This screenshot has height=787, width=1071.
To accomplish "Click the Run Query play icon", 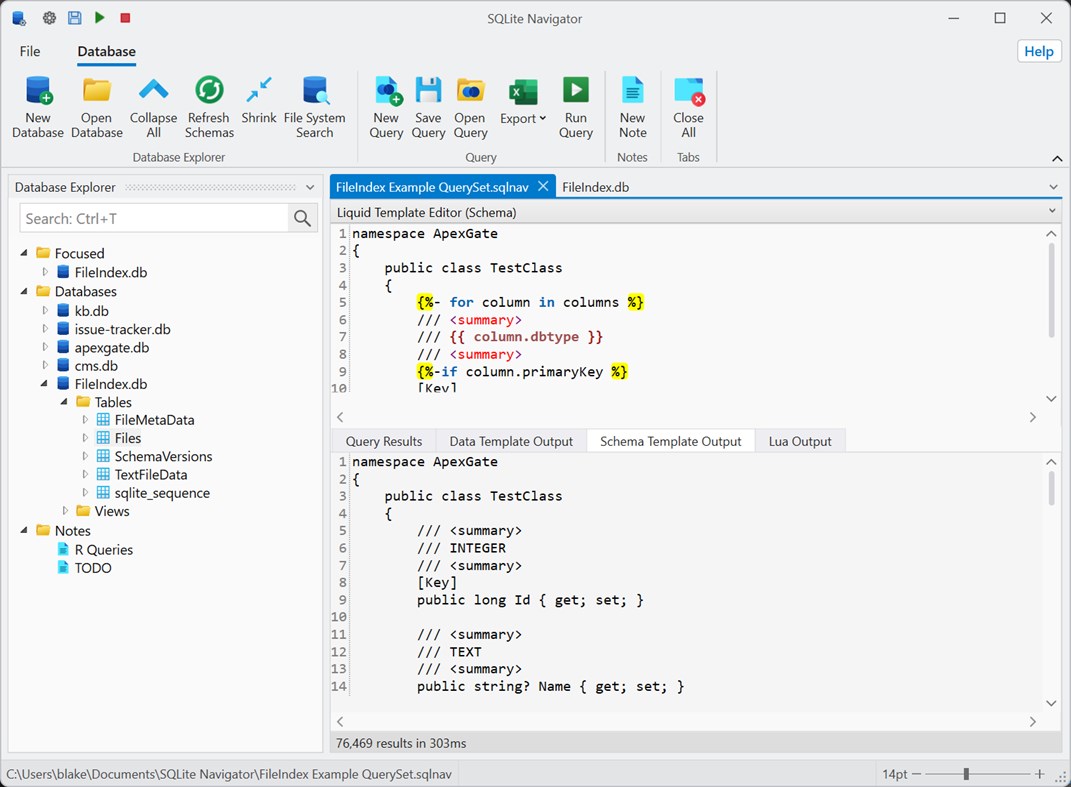I will pyautogui.click(x=575, y=90).
